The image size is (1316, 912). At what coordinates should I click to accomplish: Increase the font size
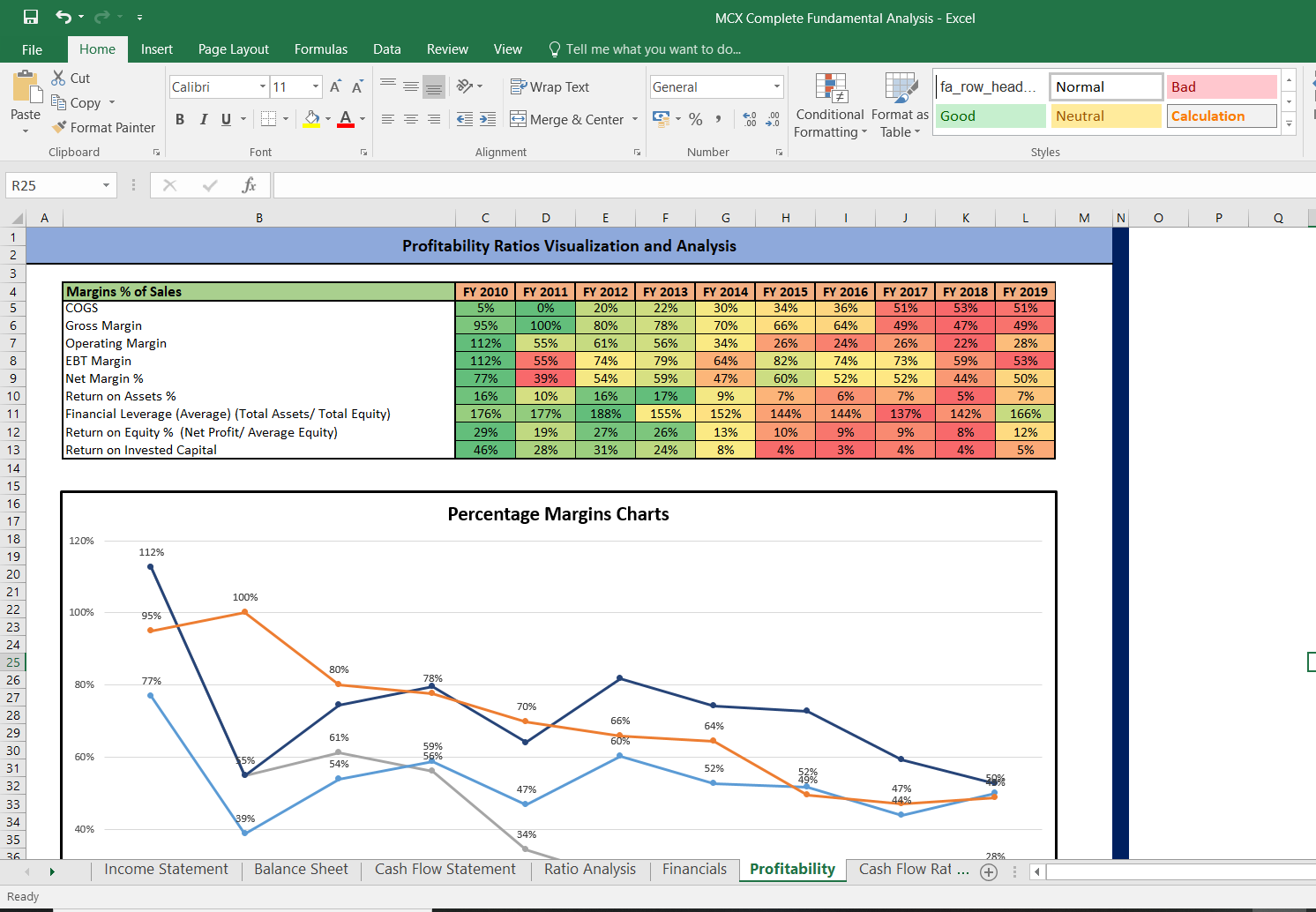pos(335,86)
